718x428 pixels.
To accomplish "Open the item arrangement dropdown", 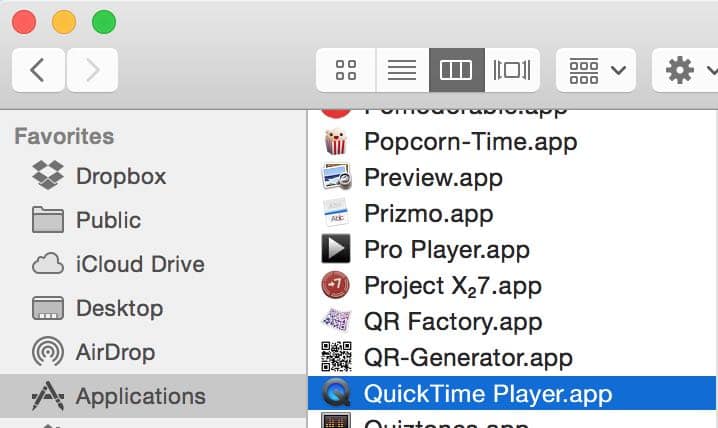I will click(596, 70).
